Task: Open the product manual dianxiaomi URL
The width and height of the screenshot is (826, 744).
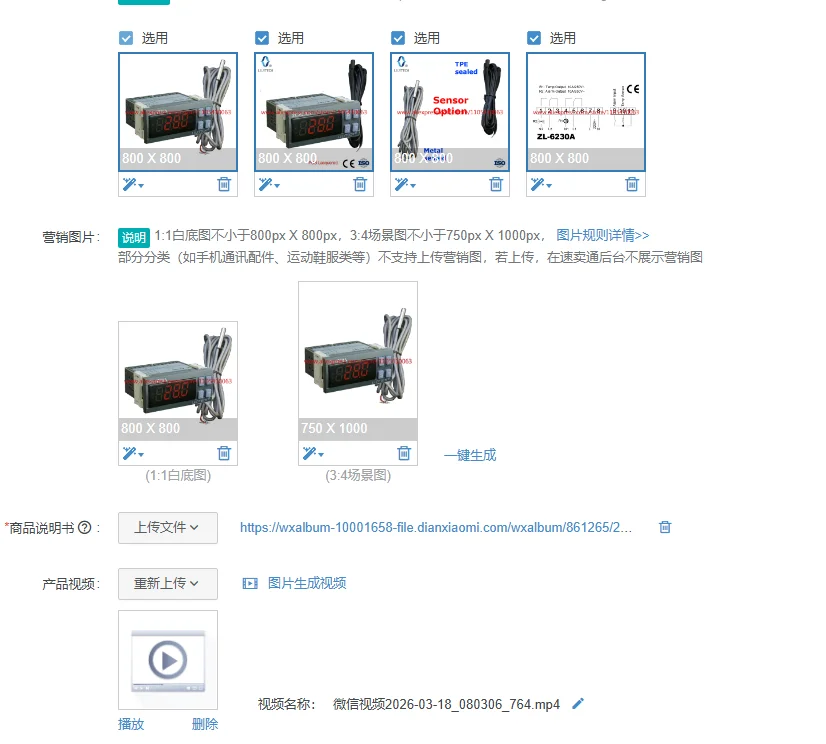Action: [x=436, y=527]
